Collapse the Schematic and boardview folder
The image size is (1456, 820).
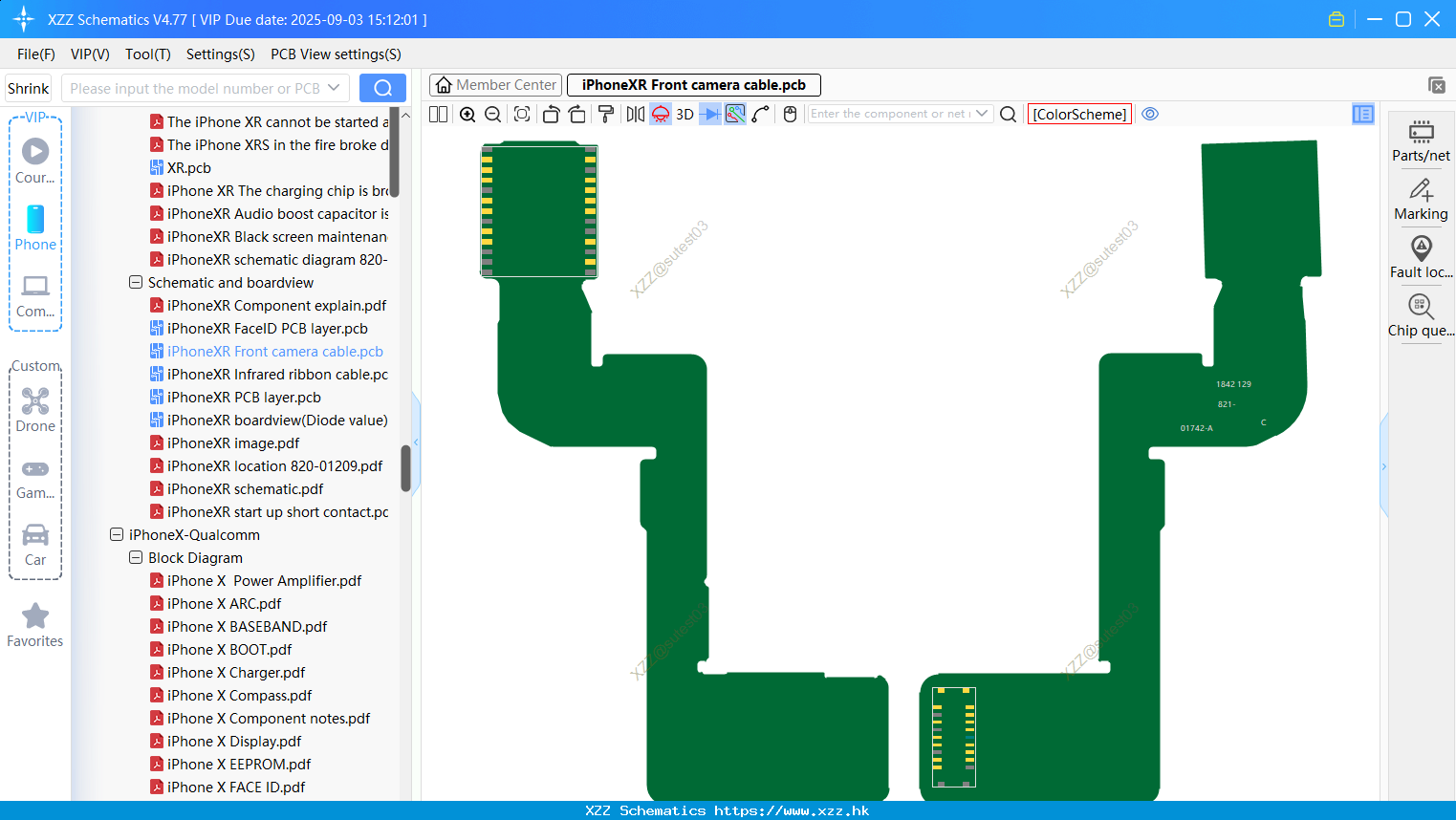pos(136,283)
